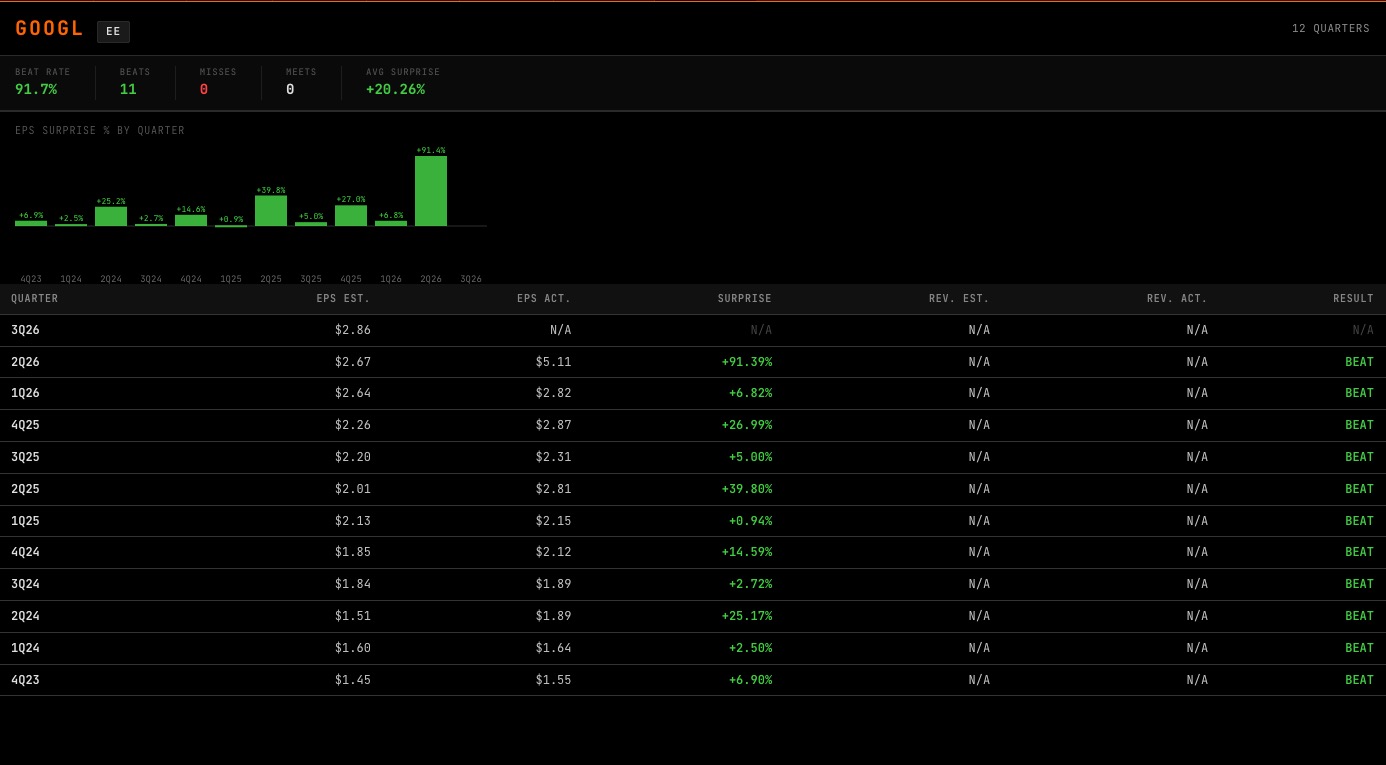Select the 1Q24 quarter row label
This screenshot has width=1386, height=765.
pos(26,648)
